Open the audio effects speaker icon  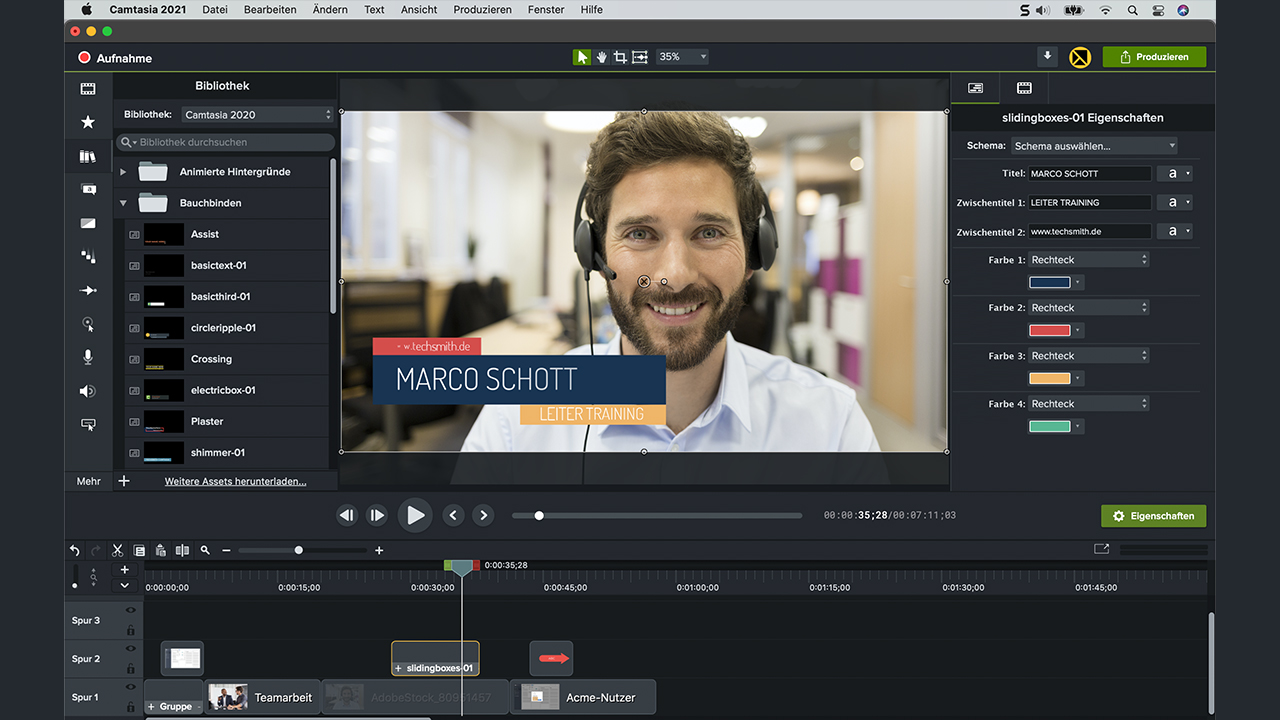click(88, 391)
